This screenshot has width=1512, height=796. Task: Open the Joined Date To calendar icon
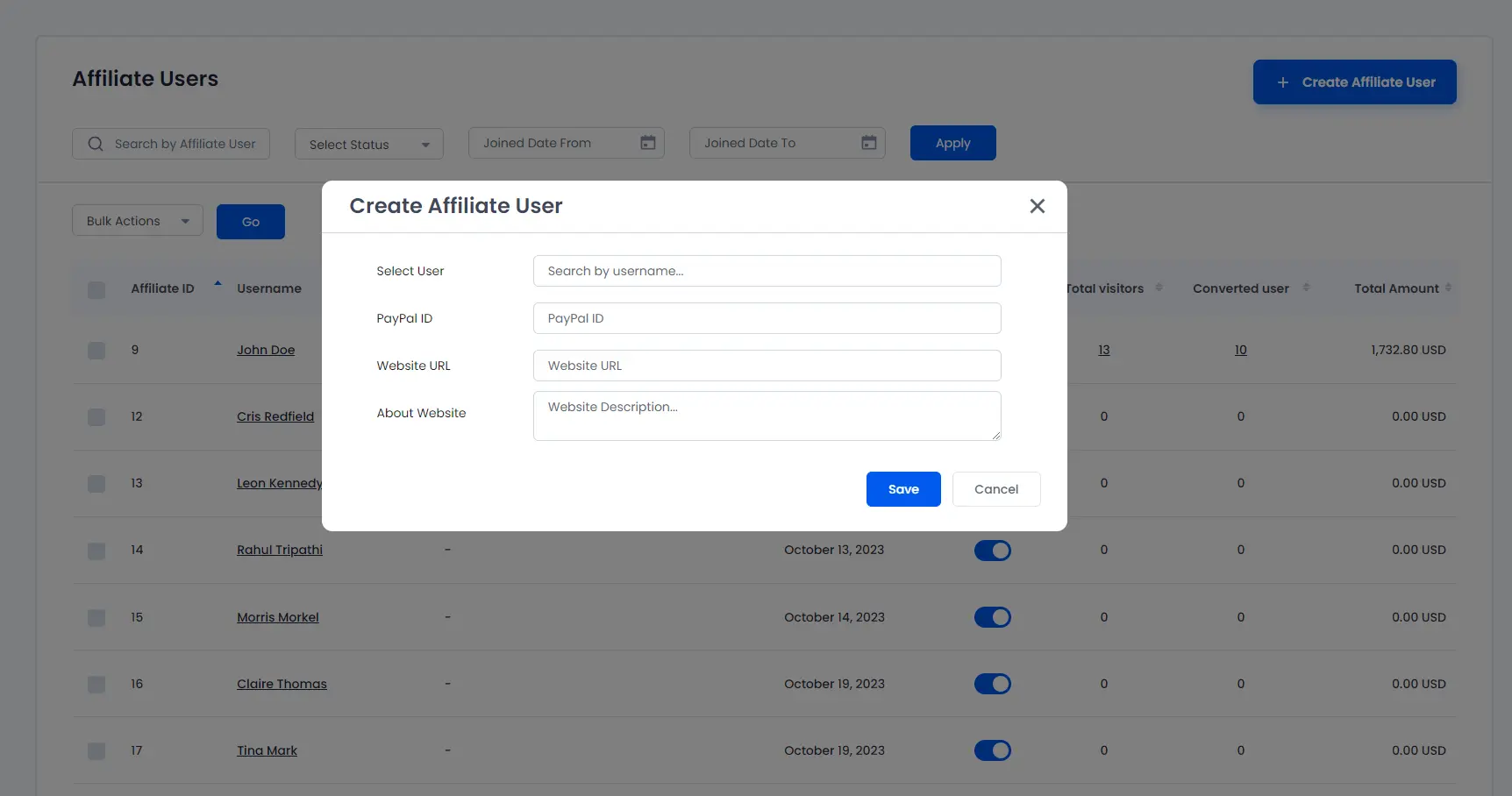point(869,143)
